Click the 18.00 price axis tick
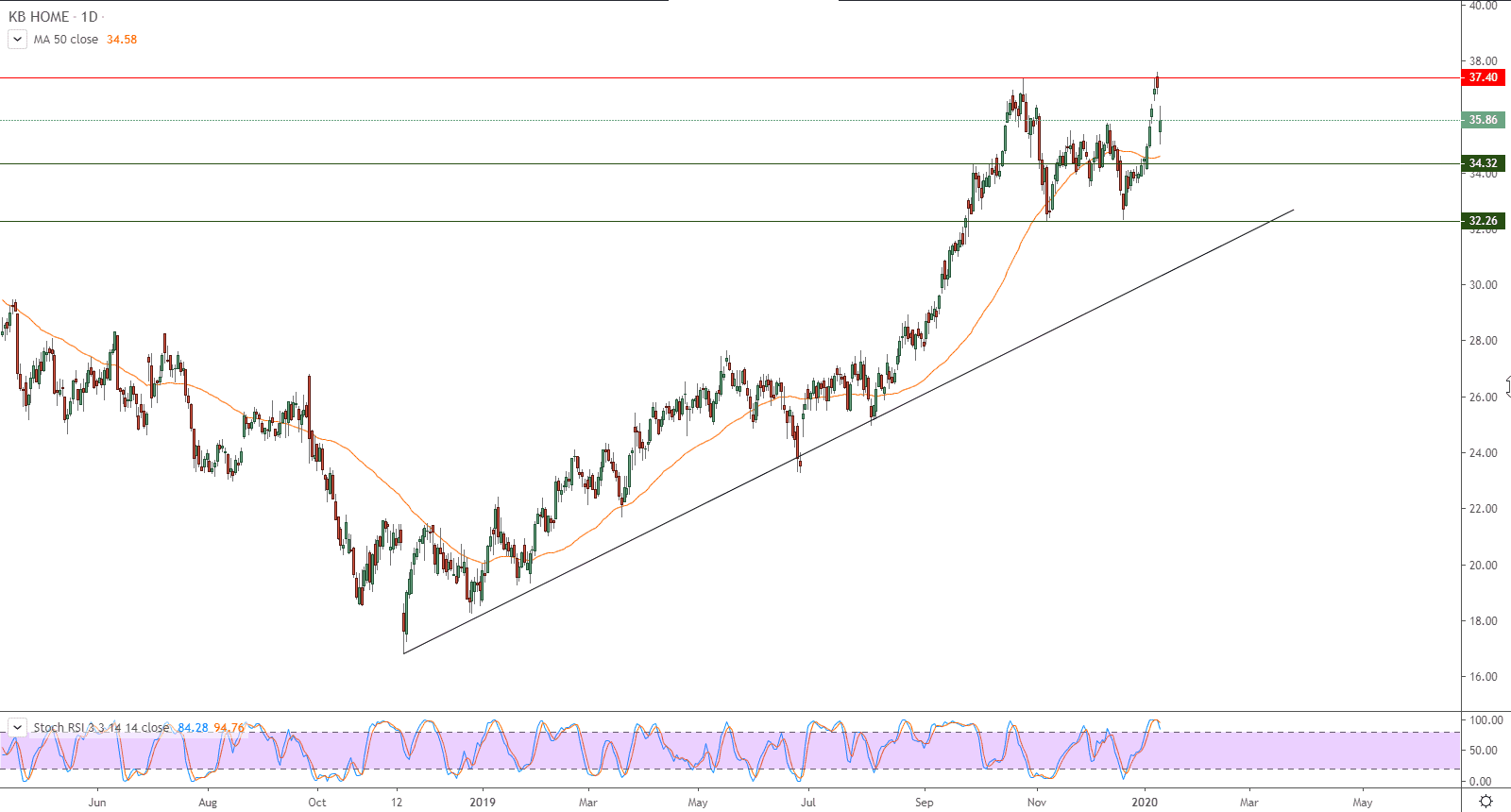Viewport: 1511px width, 812px height. (x=1483, y=621)
